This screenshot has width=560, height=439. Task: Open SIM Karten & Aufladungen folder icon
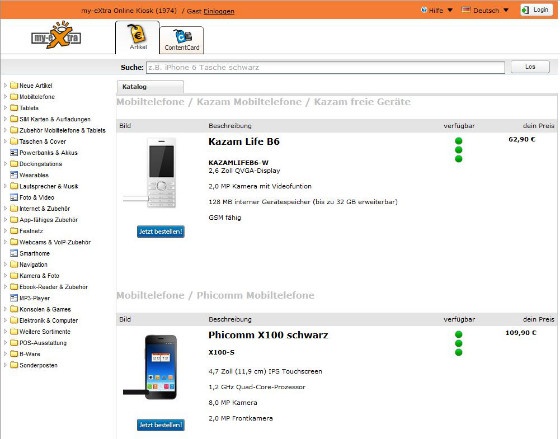click(x=14, y=119)
